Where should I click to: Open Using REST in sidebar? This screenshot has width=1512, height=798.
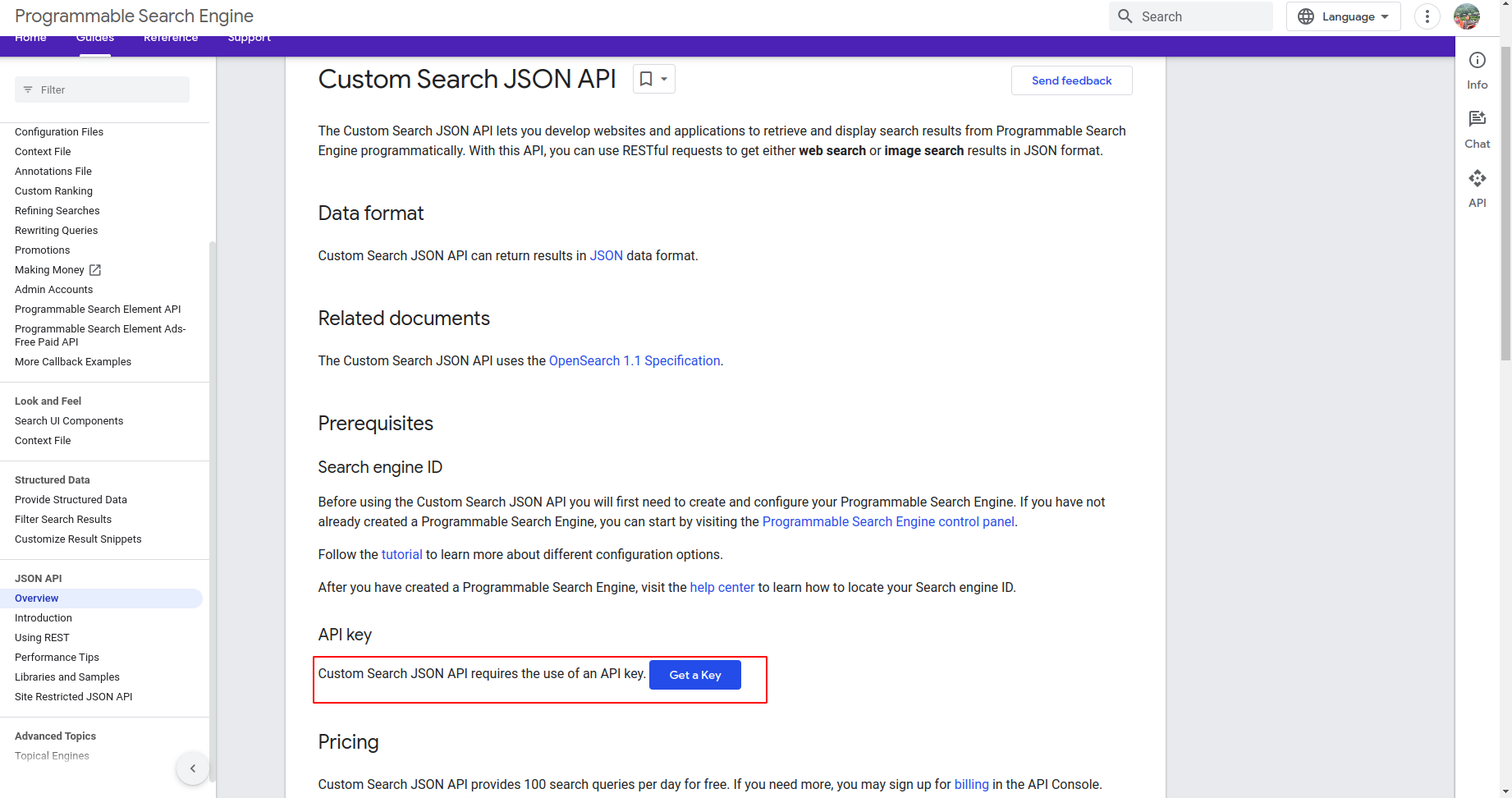42,638
